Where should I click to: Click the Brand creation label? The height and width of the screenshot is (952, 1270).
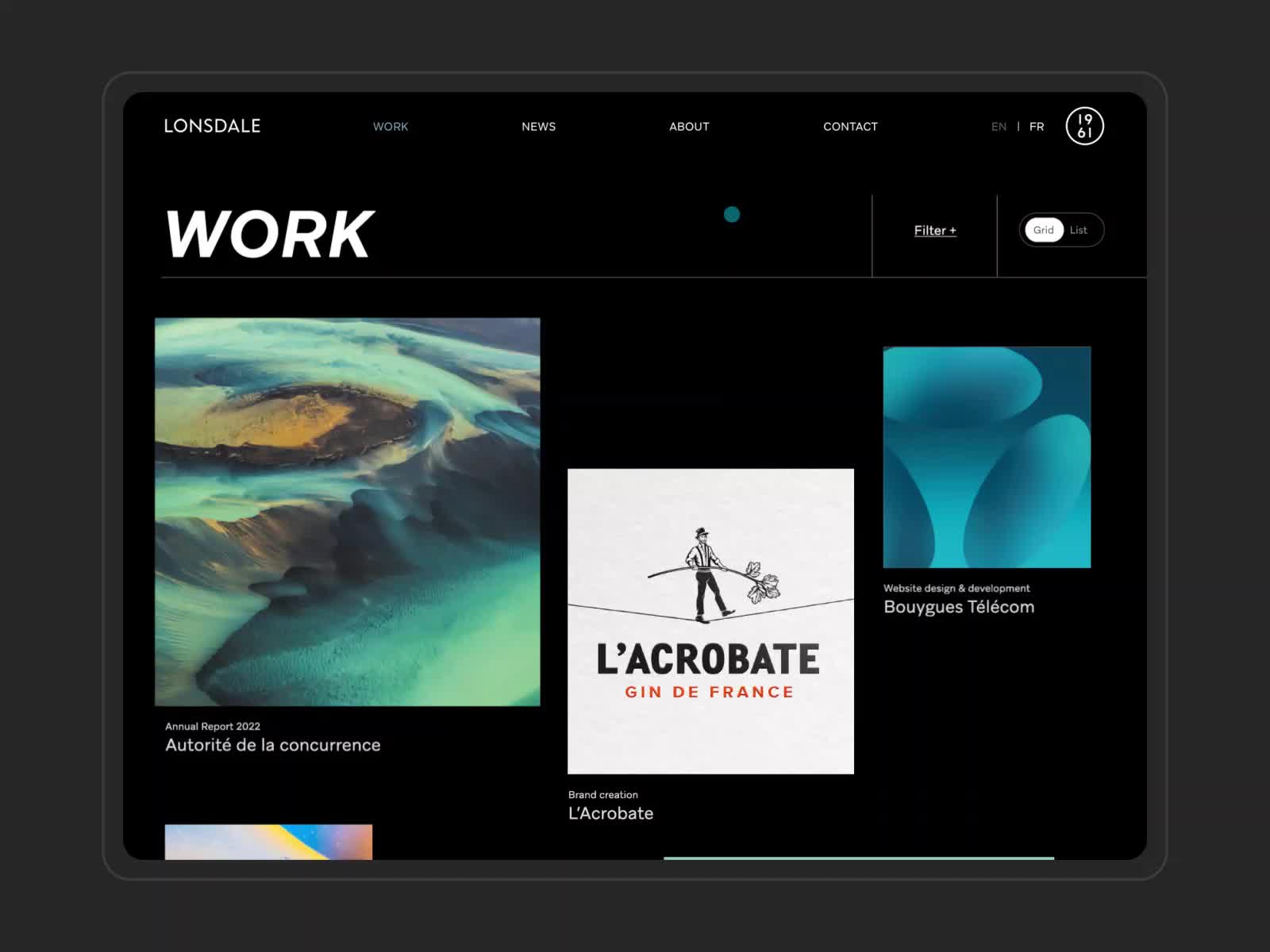(603, 794)
